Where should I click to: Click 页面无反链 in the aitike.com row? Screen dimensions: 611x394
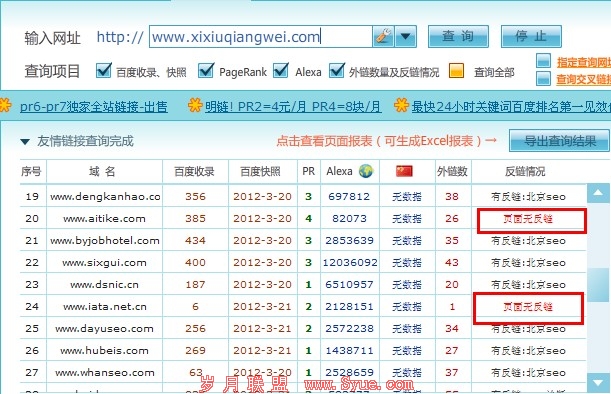coord(528,219)
